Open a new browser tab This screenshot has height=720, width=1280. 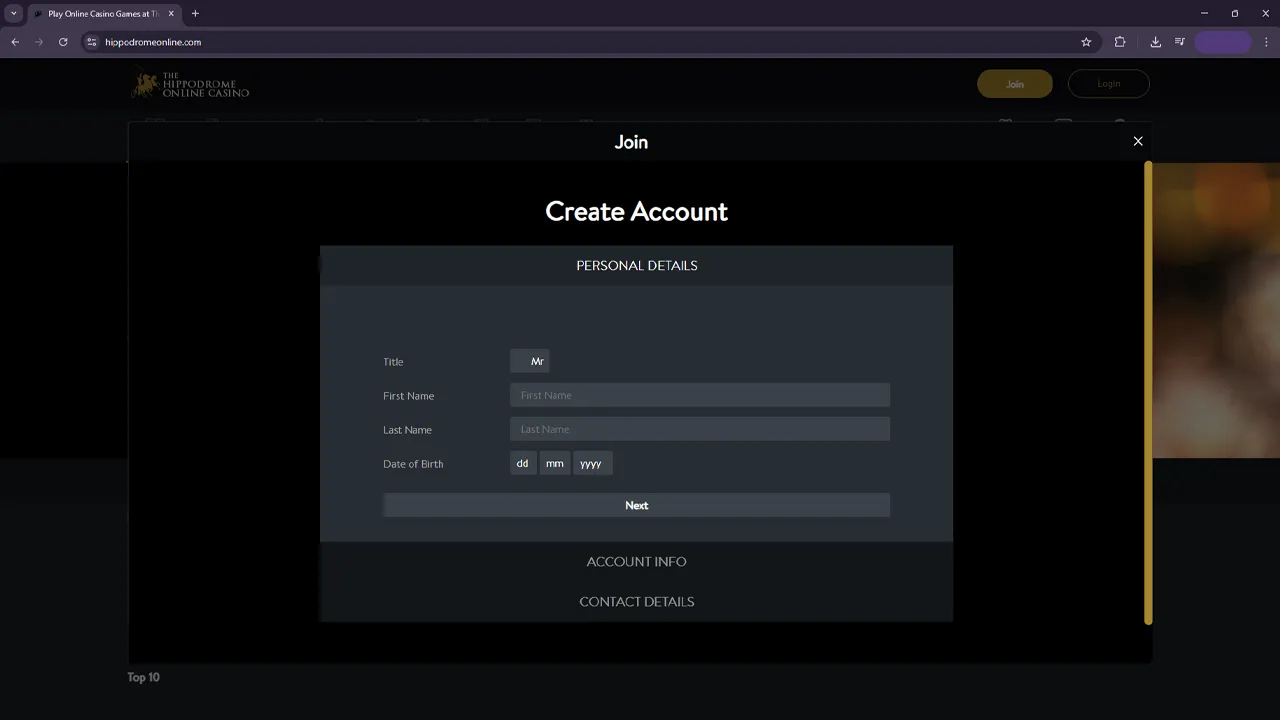195,14
